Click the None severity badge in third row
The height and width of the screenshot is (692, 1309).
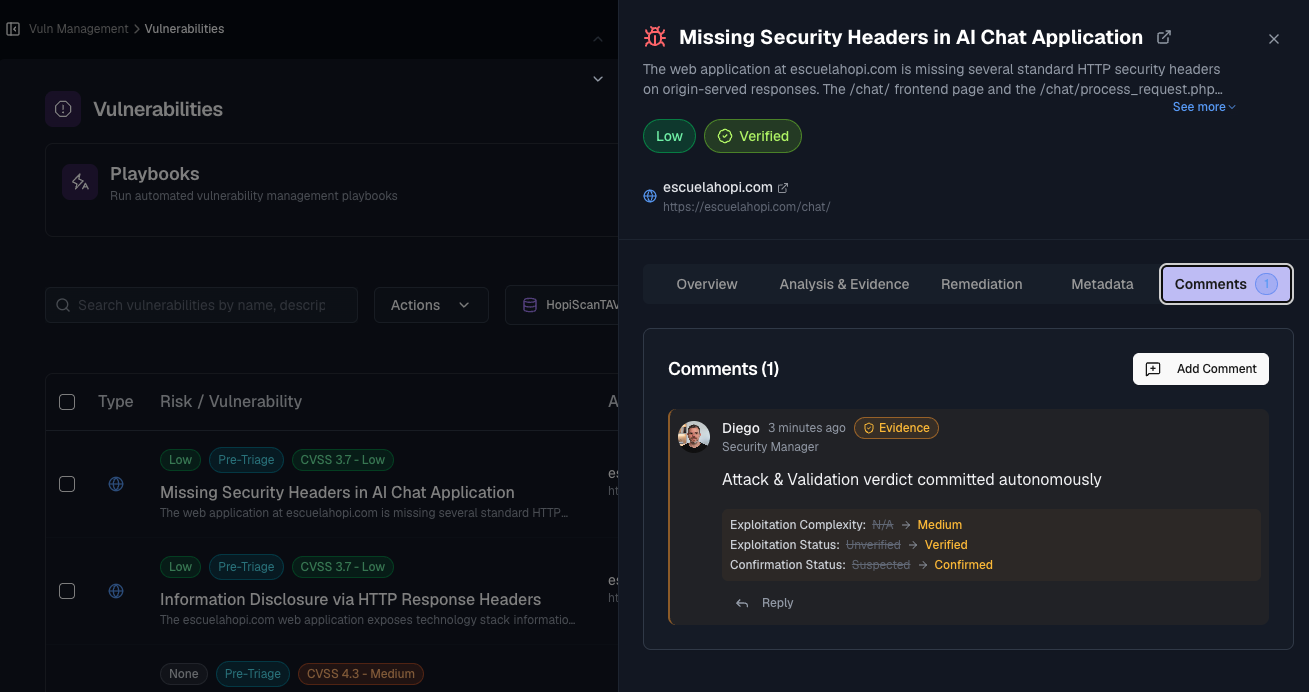point(184,674)
